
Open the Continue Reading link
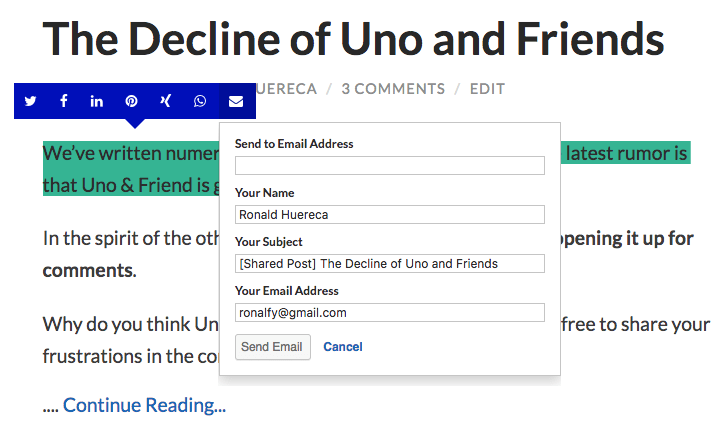click(144, 405)
